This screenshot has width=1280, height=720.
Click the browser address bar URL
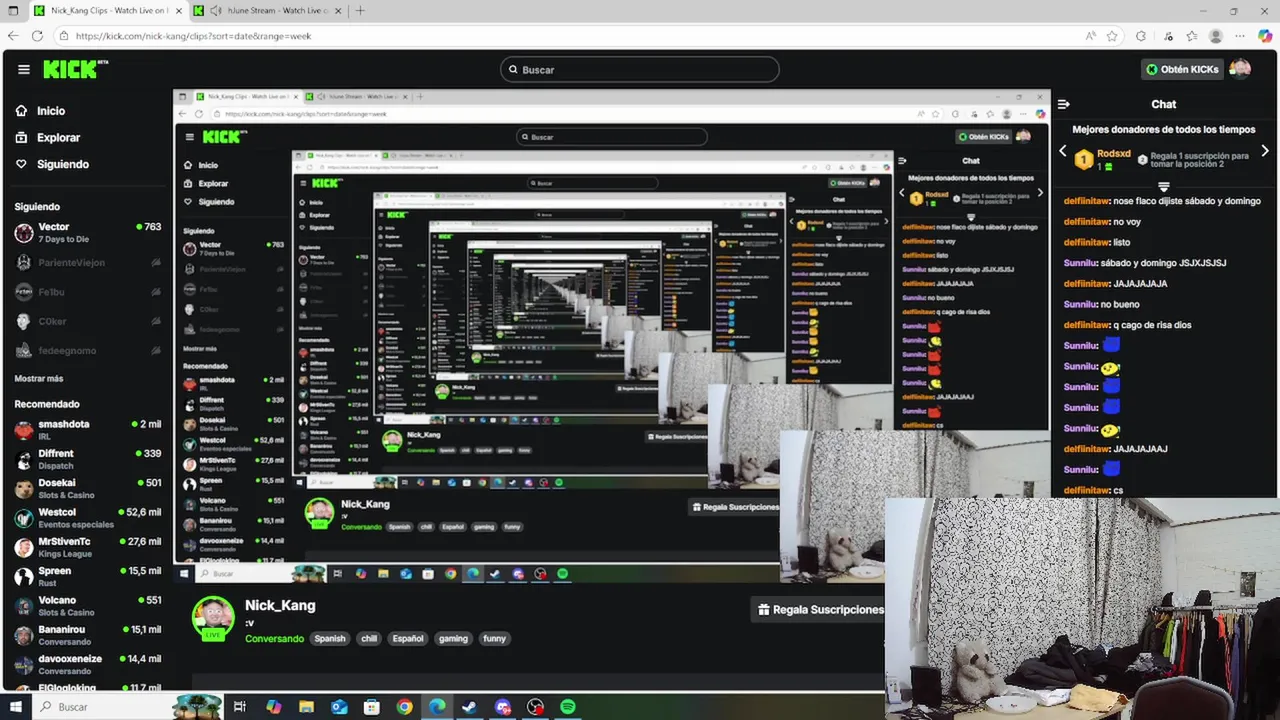[193, 36]
